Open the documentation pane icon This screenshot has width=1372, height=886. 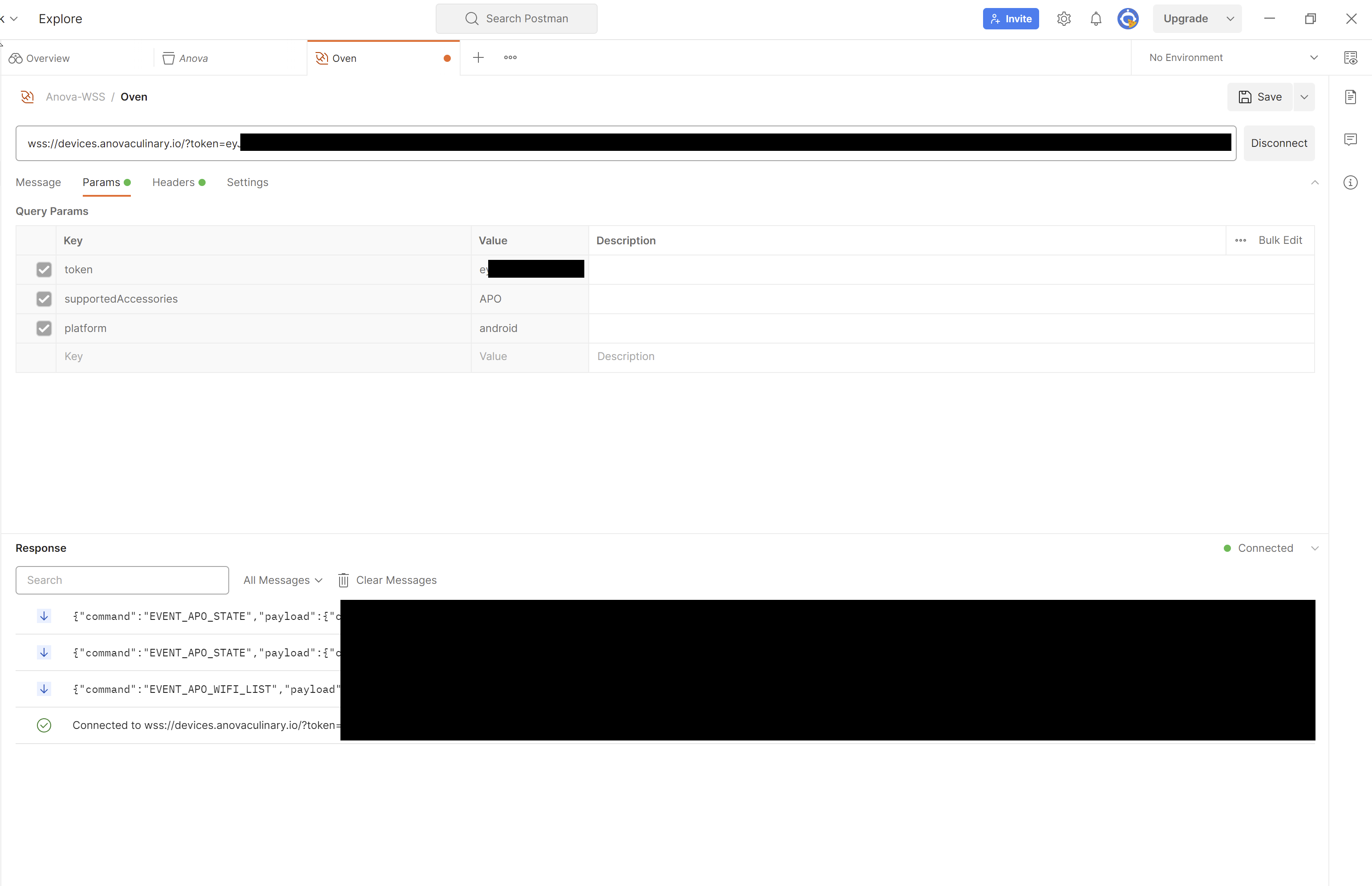click(1350, 97)
